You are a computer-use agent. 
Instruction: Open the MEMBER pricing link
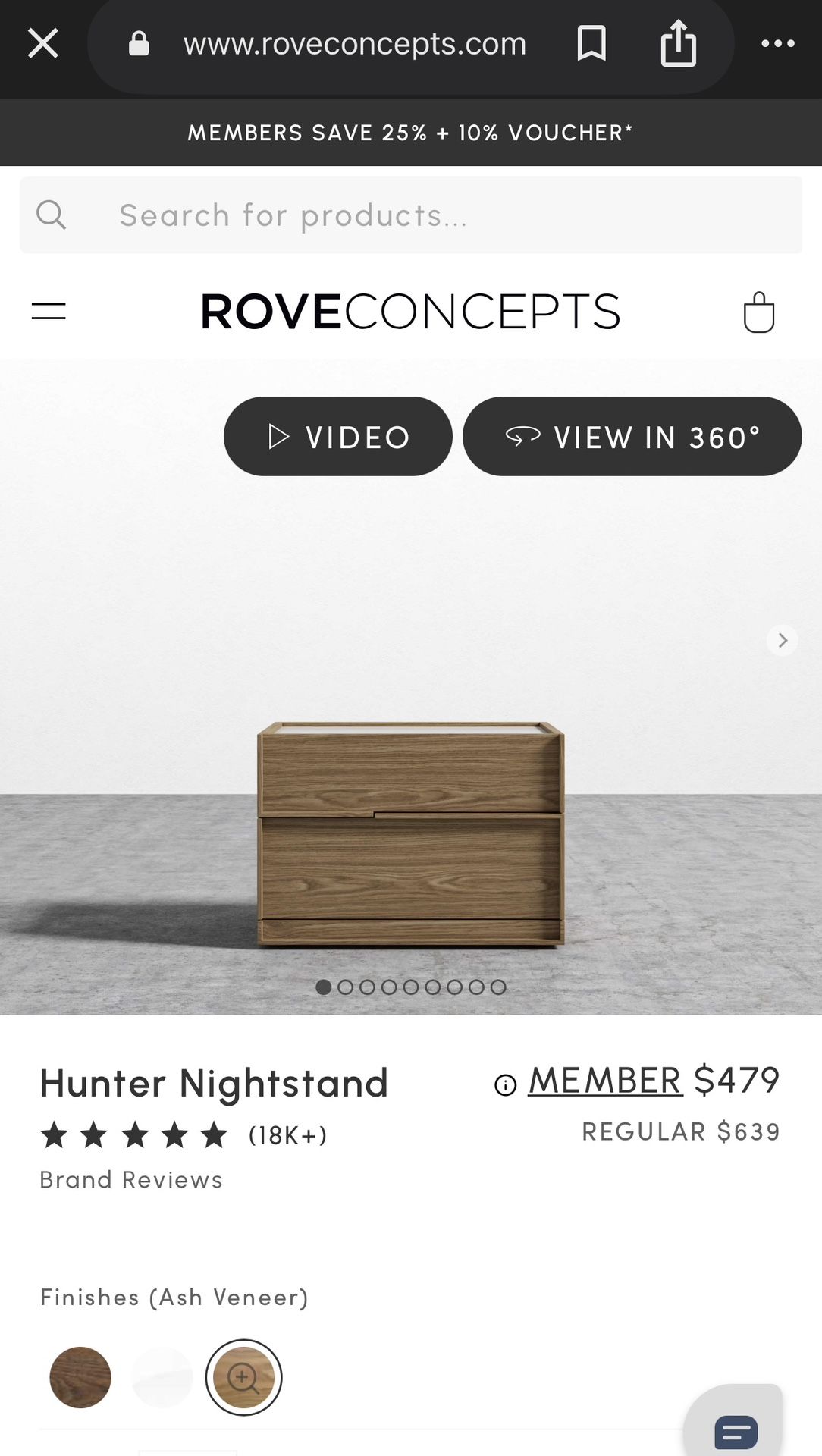coord(605,1080)
